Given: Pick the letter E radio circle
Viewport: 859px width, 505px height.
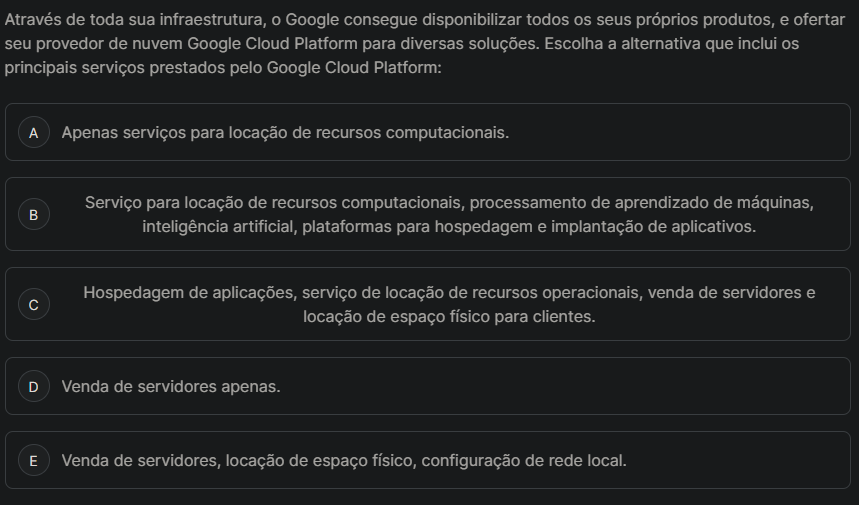Looking at the screenshot, I should (x=34, y=461).
